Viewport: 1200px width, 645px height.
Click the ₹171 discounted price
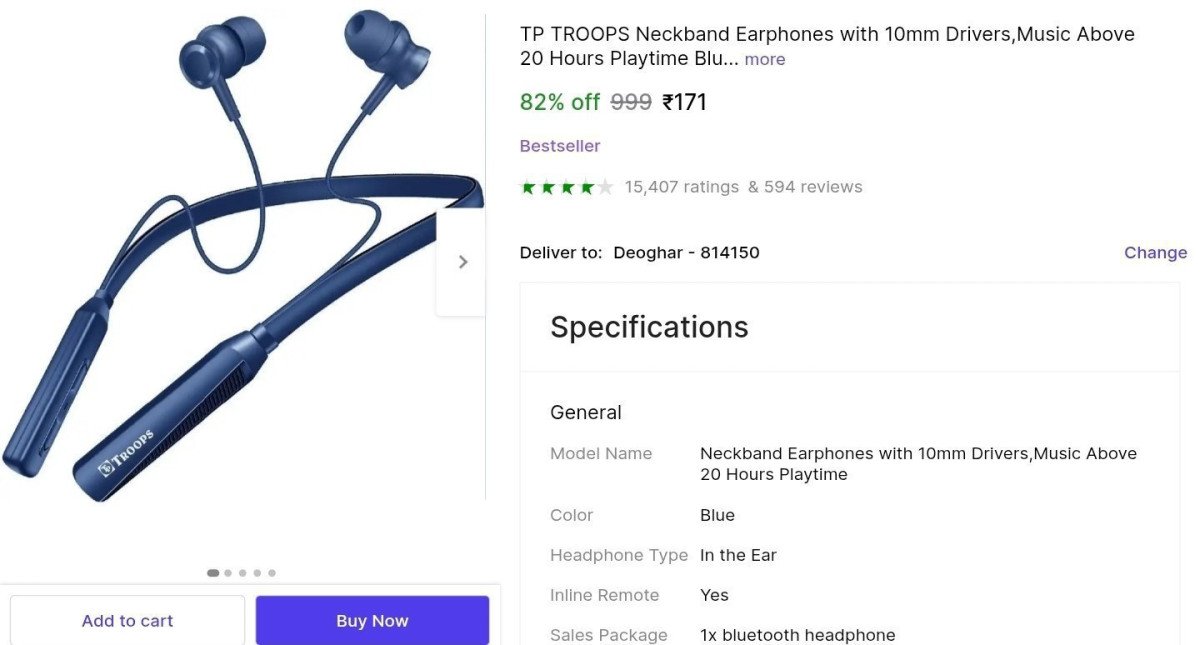685,102
